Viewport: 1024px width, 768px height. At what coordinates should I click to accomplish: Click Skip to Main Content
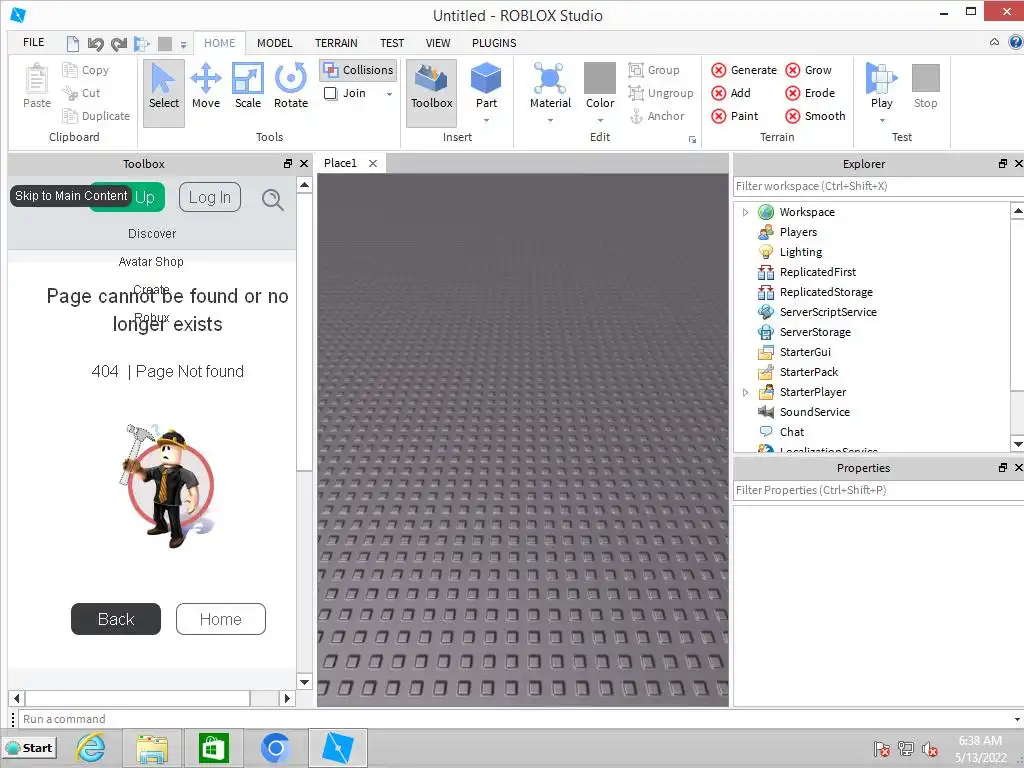click(x=71, y=196)
